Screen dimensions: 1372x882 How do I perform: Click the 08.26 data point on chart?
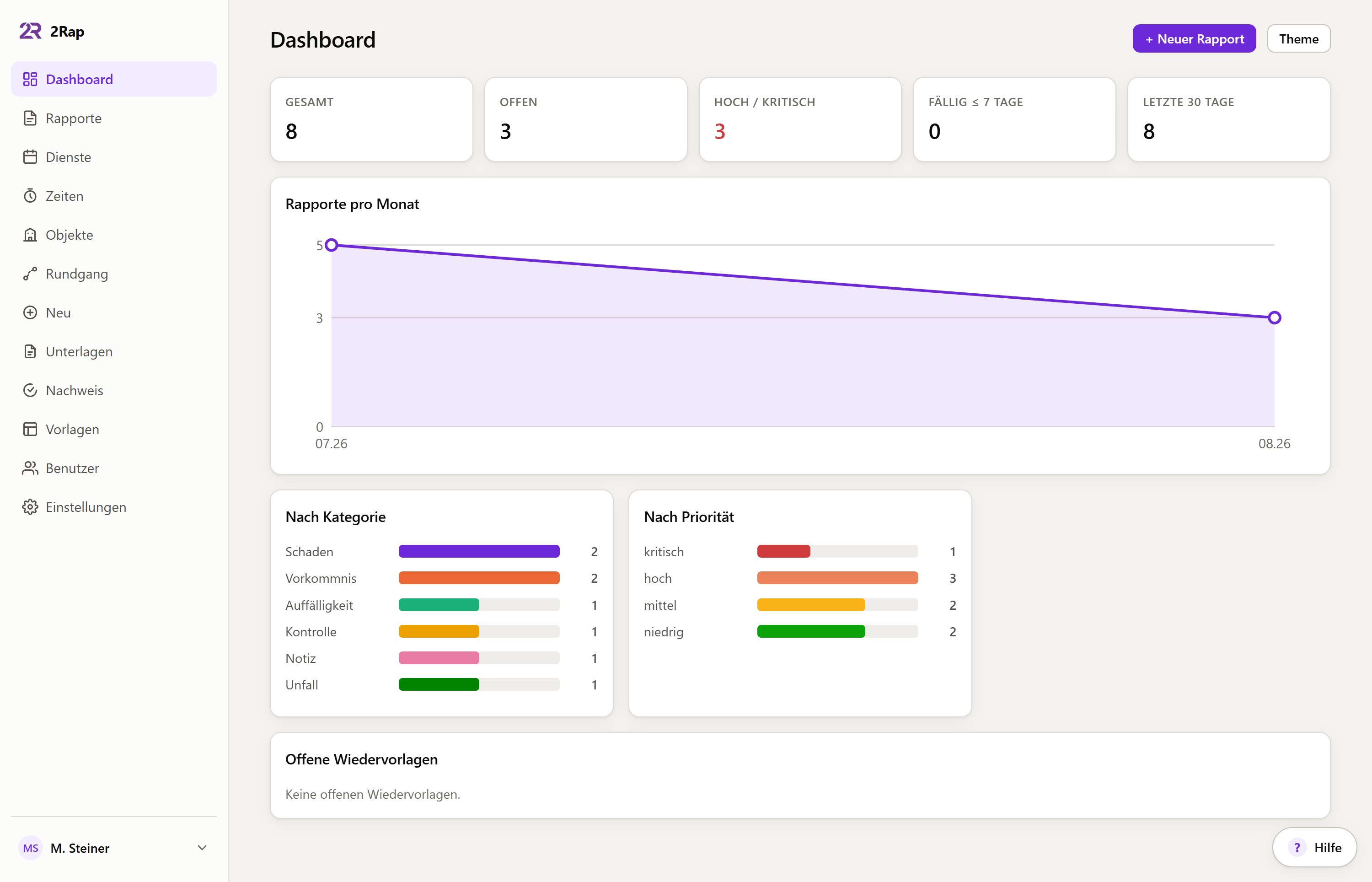(x=1274, y=317)
